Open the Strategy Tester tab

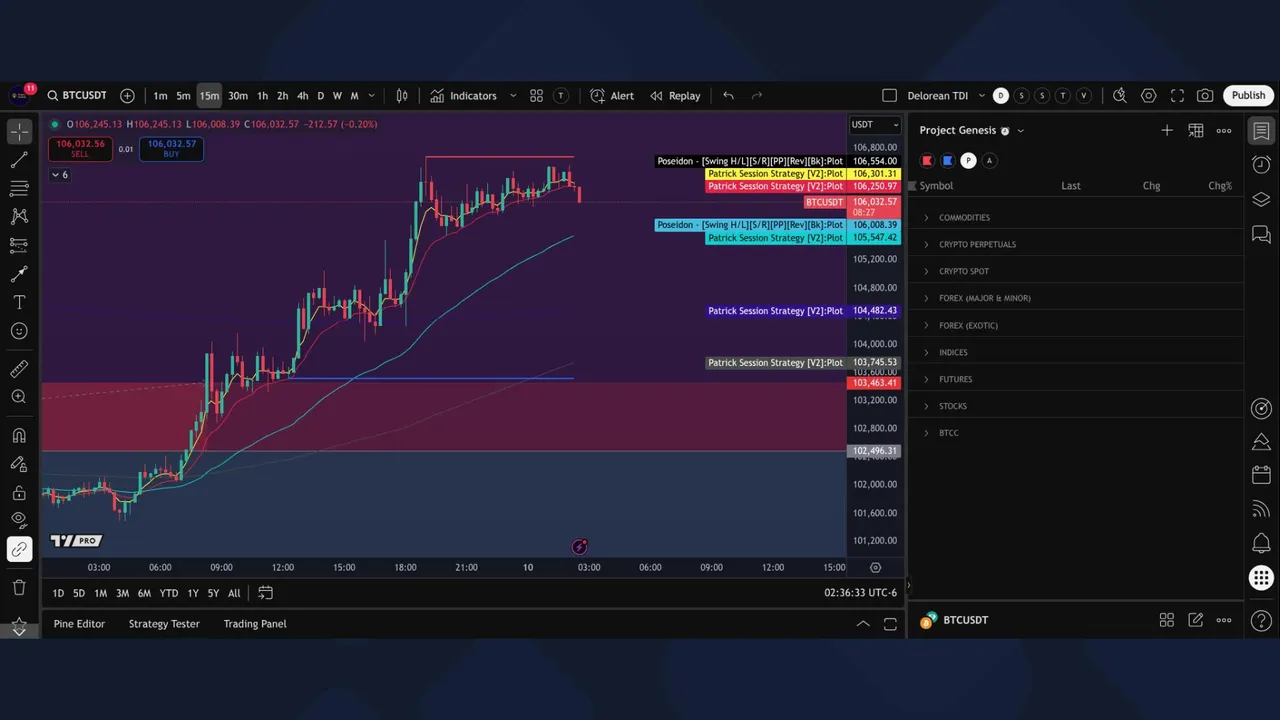[x=164, y=624]
